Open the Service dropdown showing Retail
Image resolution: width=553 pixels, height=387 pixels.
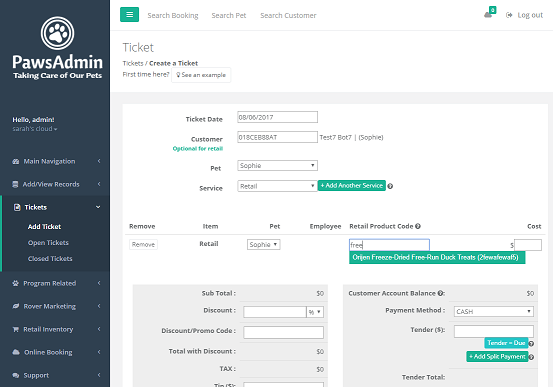277,186
